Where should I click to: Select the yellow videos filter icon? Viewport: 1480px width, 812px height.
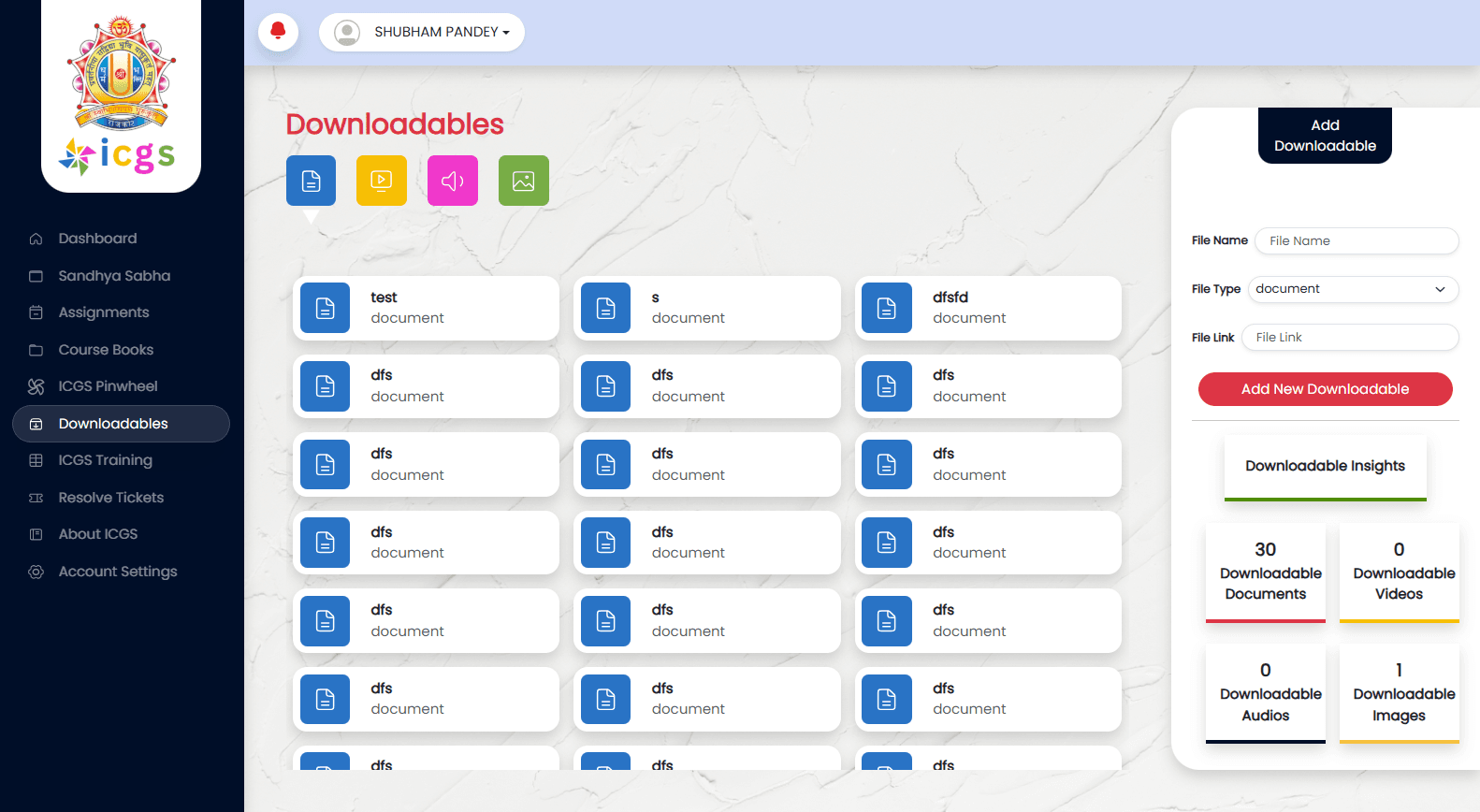tap(382, 181)
